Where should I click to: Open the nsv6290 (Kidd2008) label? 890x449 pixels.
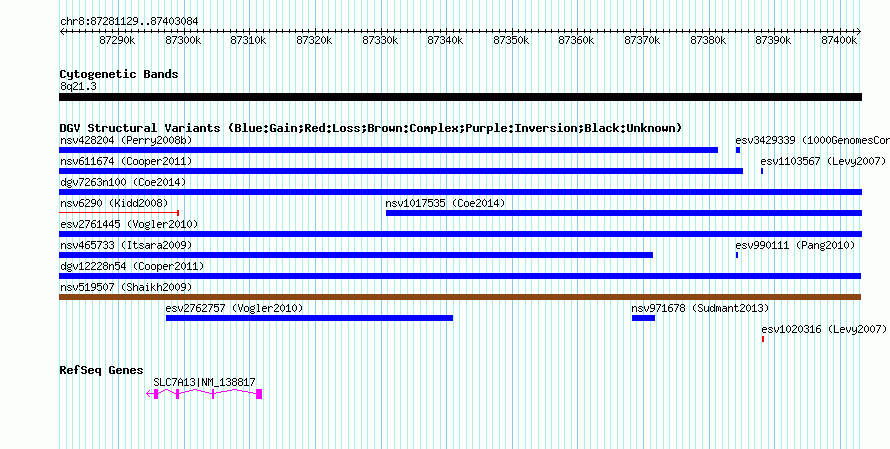[114, 203]
